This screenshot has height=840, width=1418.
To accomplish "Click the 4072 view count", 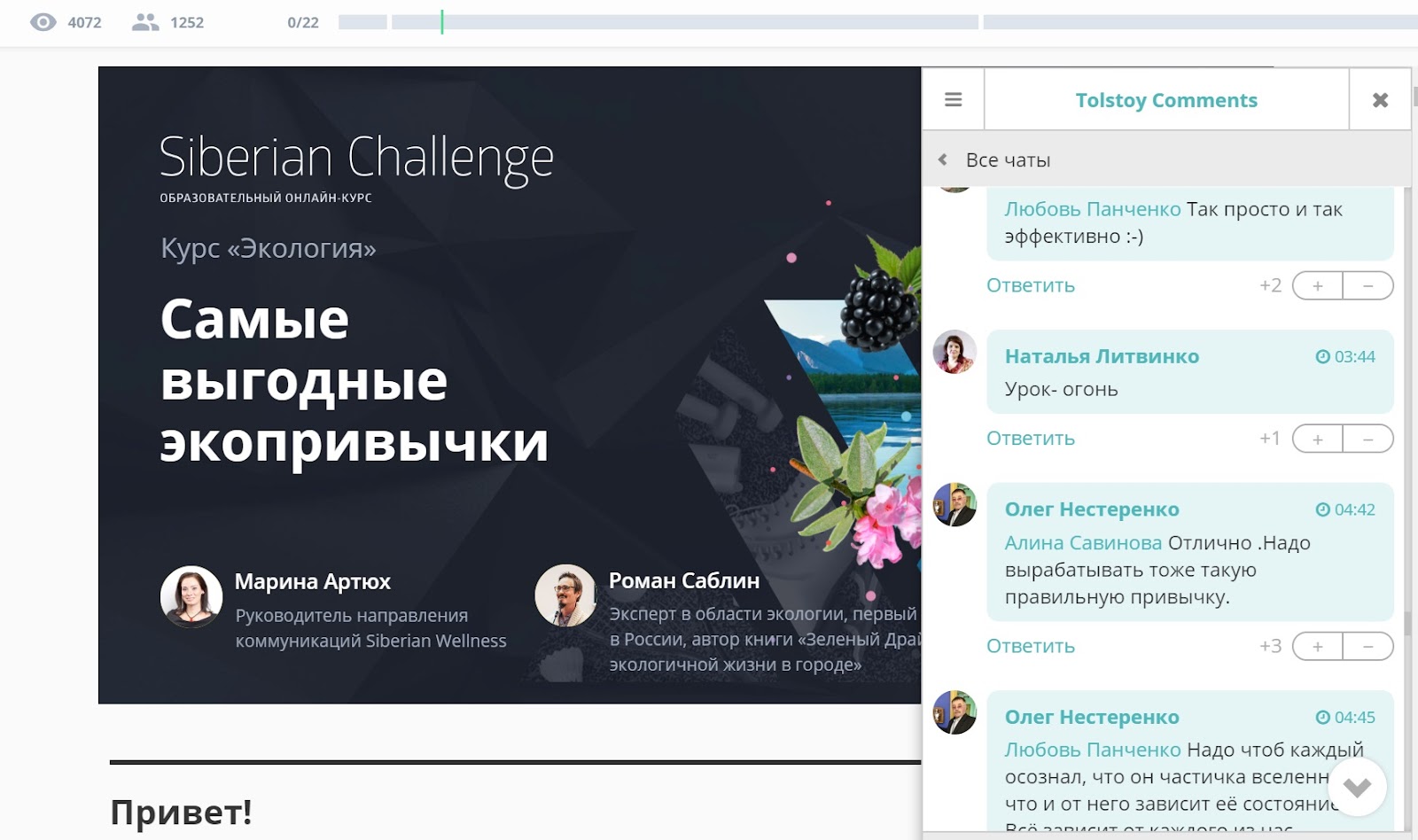I will (84, 22).
